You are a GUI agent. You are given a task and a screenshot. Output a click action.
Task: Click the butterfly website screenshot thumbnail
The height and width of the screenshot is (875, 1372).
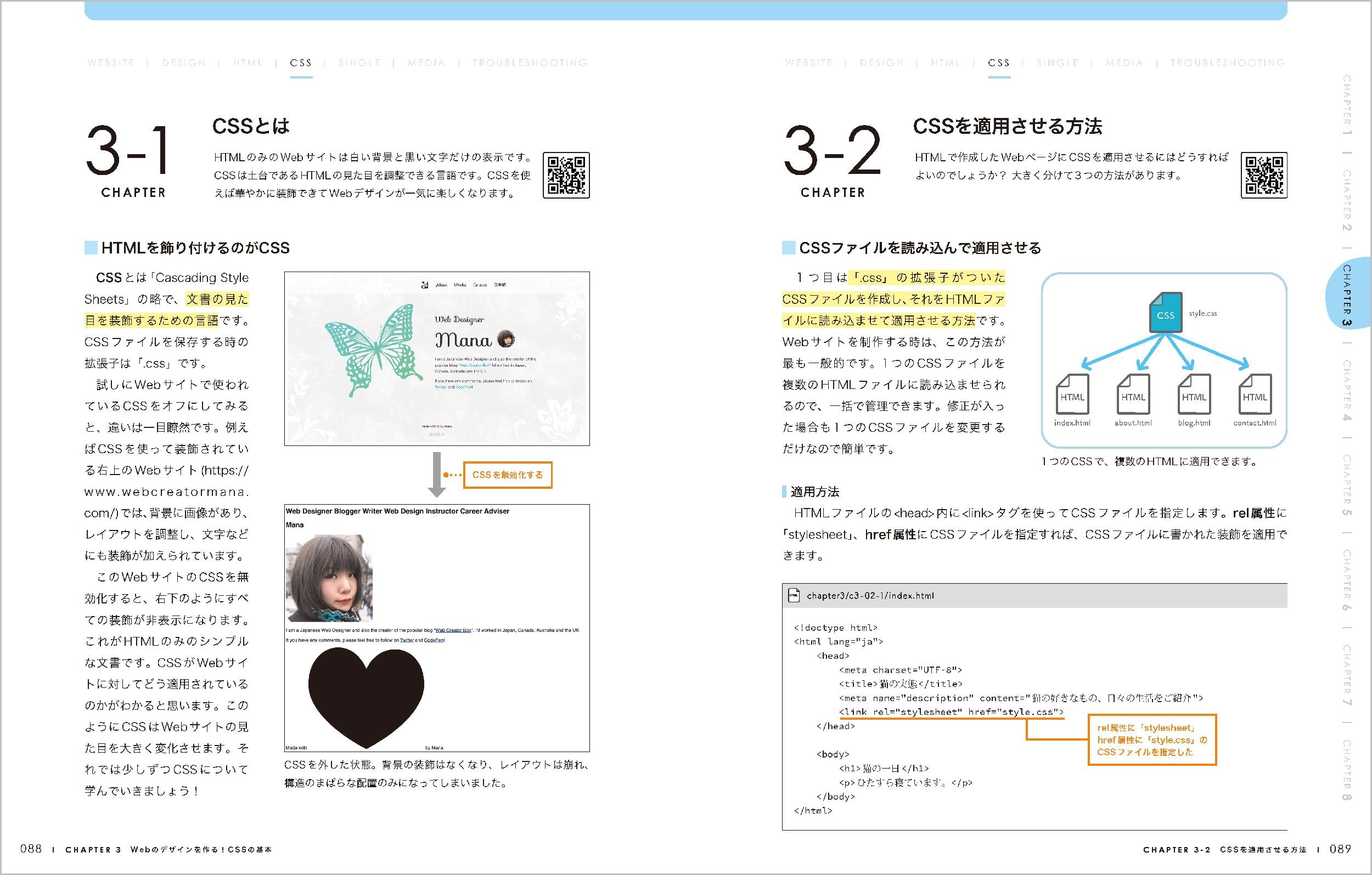pyautogui.click(x=436, y=358)
